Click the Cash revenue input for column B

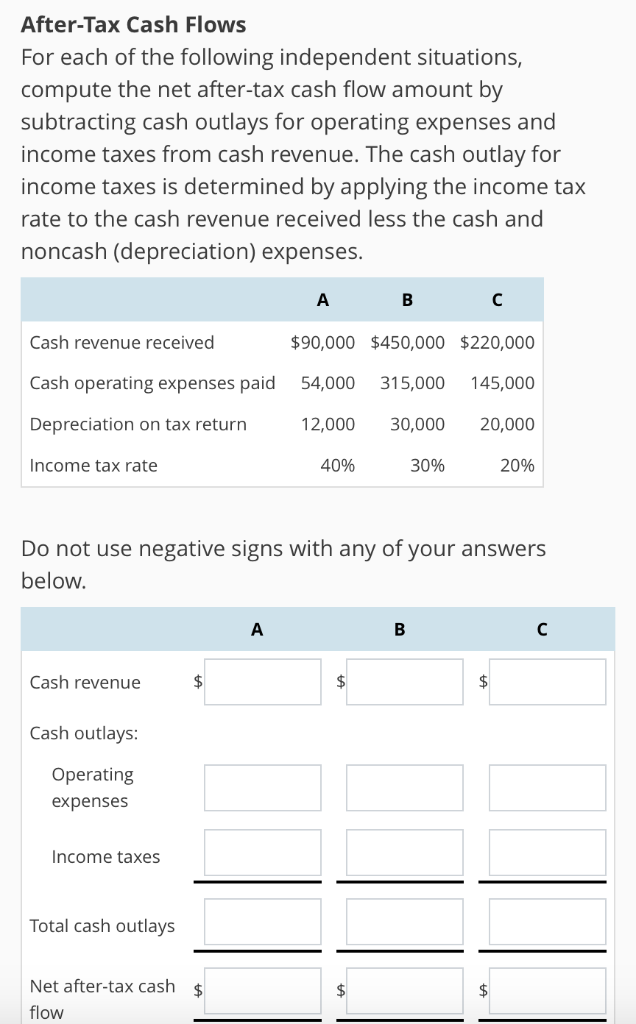point(404,681)
